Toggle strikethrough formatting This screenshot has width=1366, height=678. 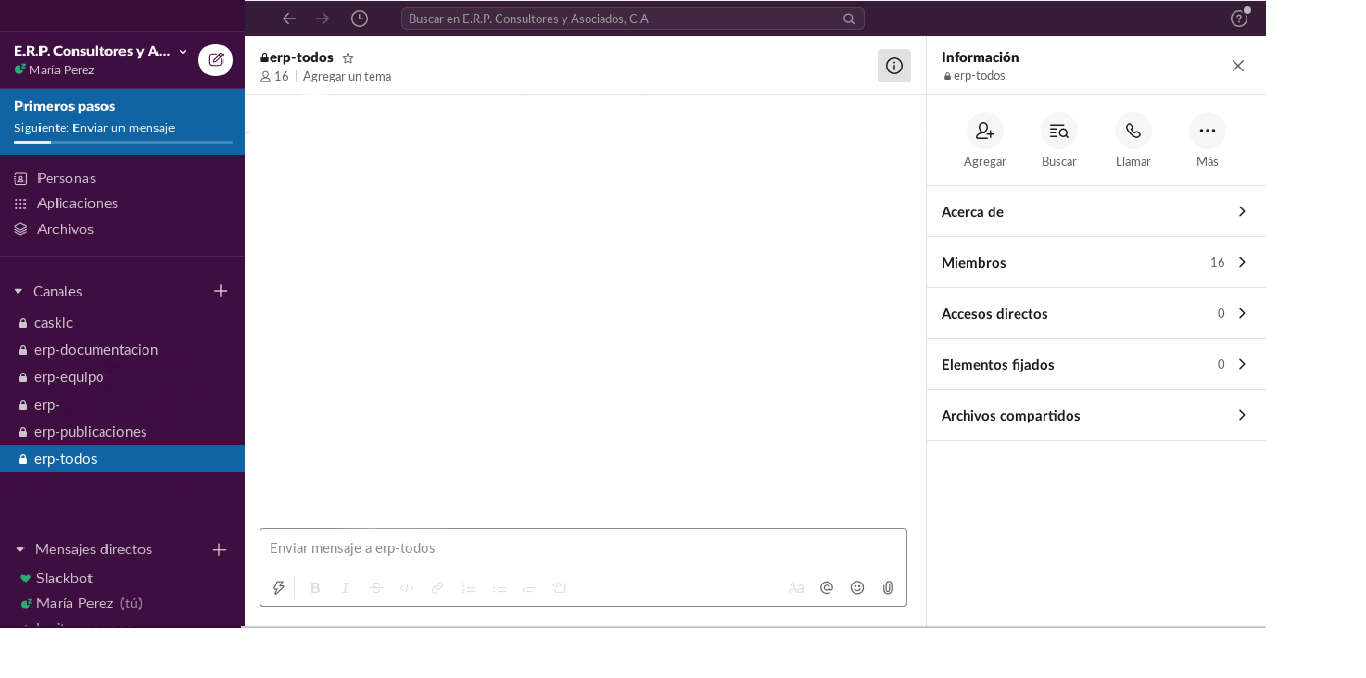376,588
